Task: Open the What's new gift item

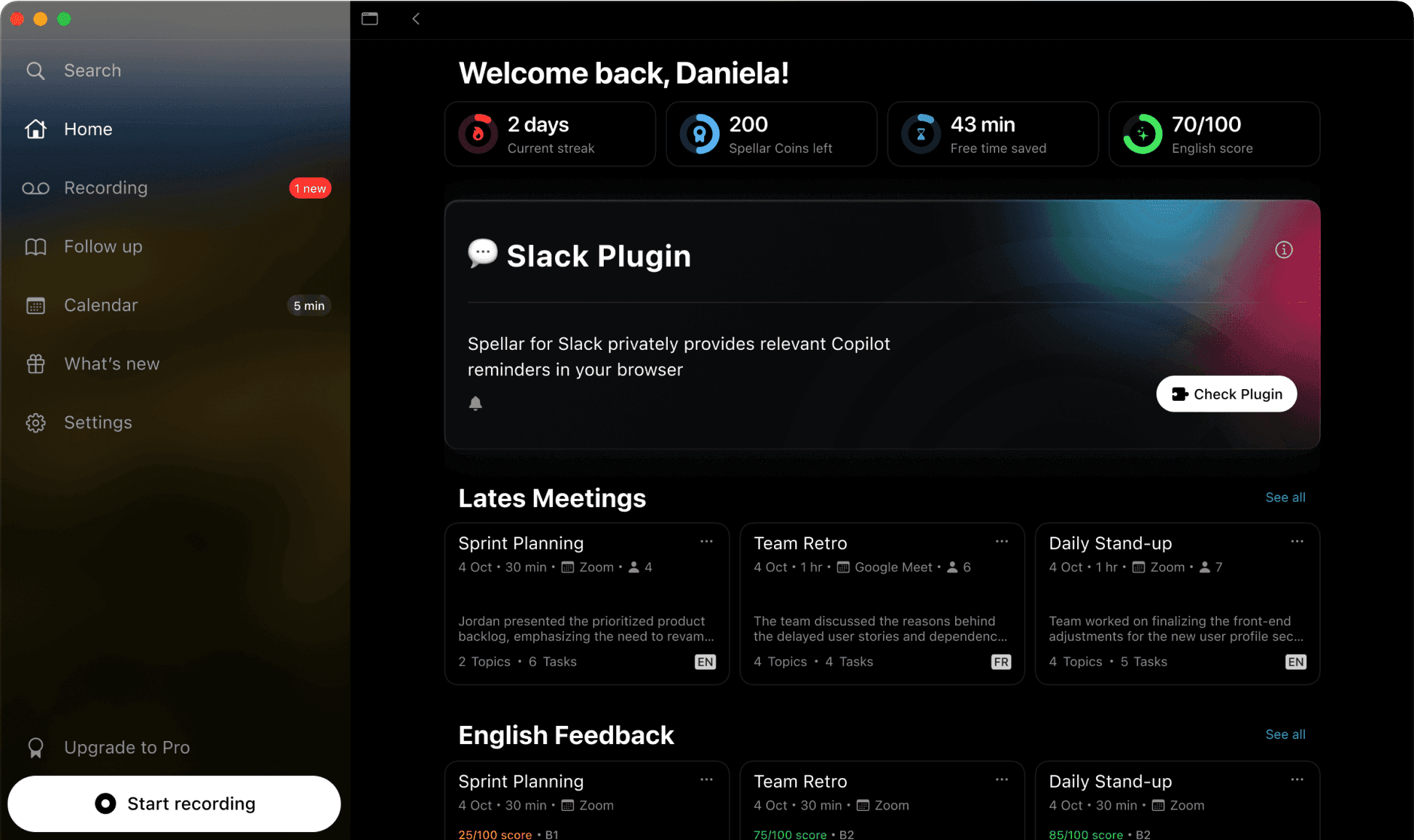Action: coord(111,364)
